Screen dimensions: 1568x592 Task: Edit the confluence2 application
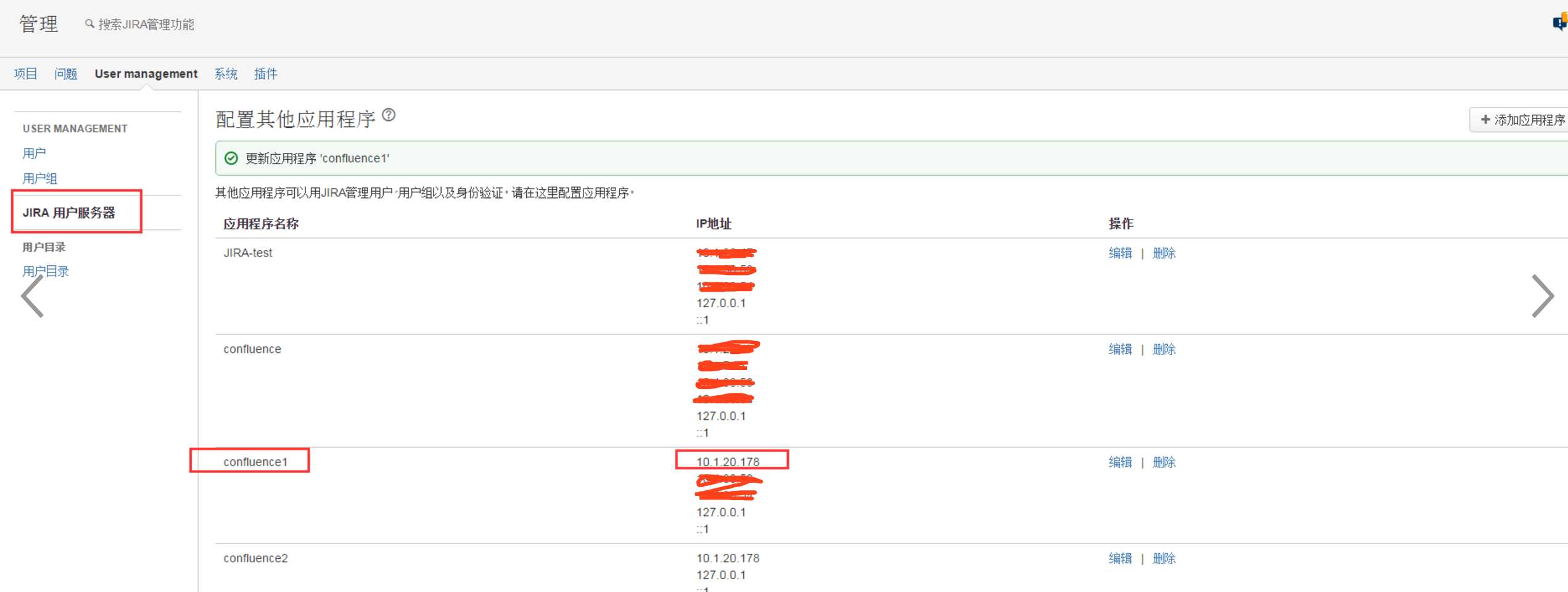coord(1120,558)
